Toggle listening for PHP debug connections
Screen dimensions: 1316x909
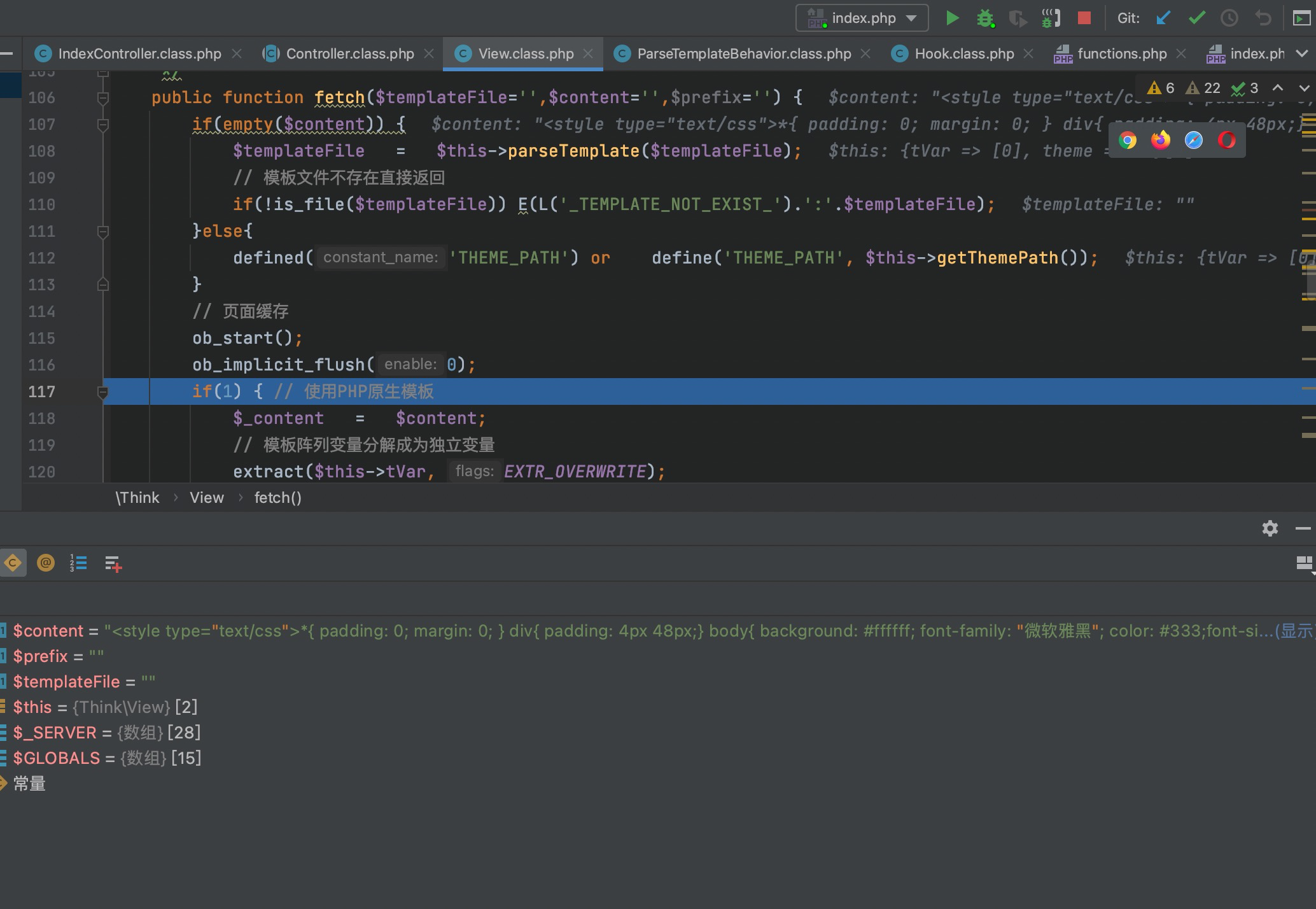click(1051, 18)
